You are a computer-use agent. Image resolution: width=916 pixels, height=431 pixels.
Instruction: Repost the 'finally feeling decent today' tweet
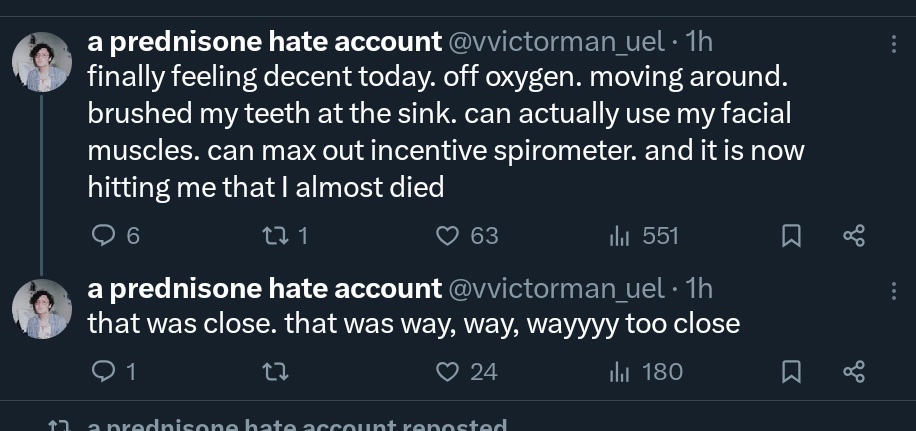click(284, 236)
